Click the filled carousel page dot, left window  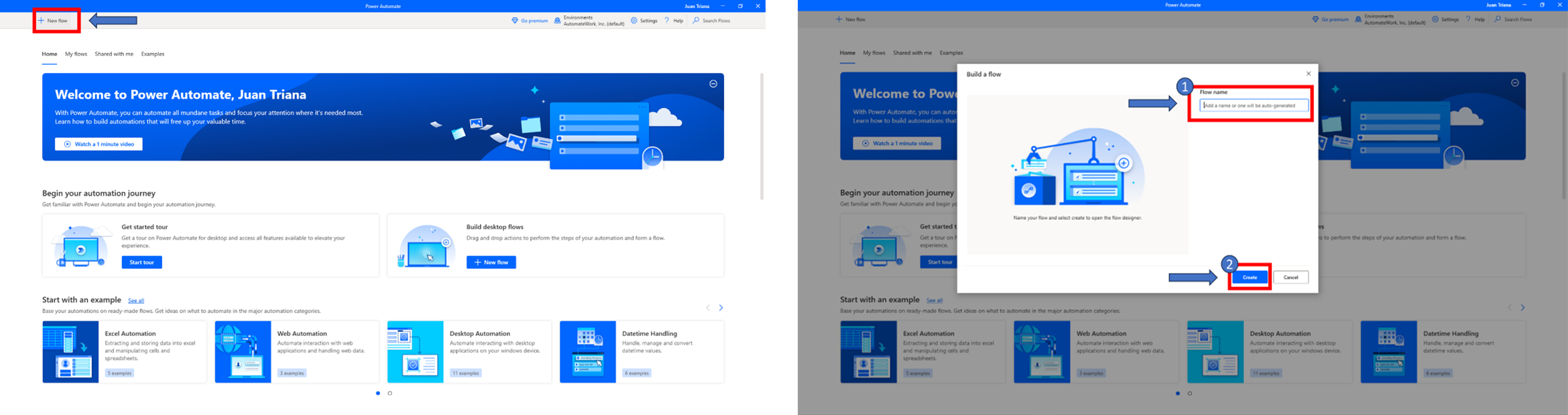(378, 394)
